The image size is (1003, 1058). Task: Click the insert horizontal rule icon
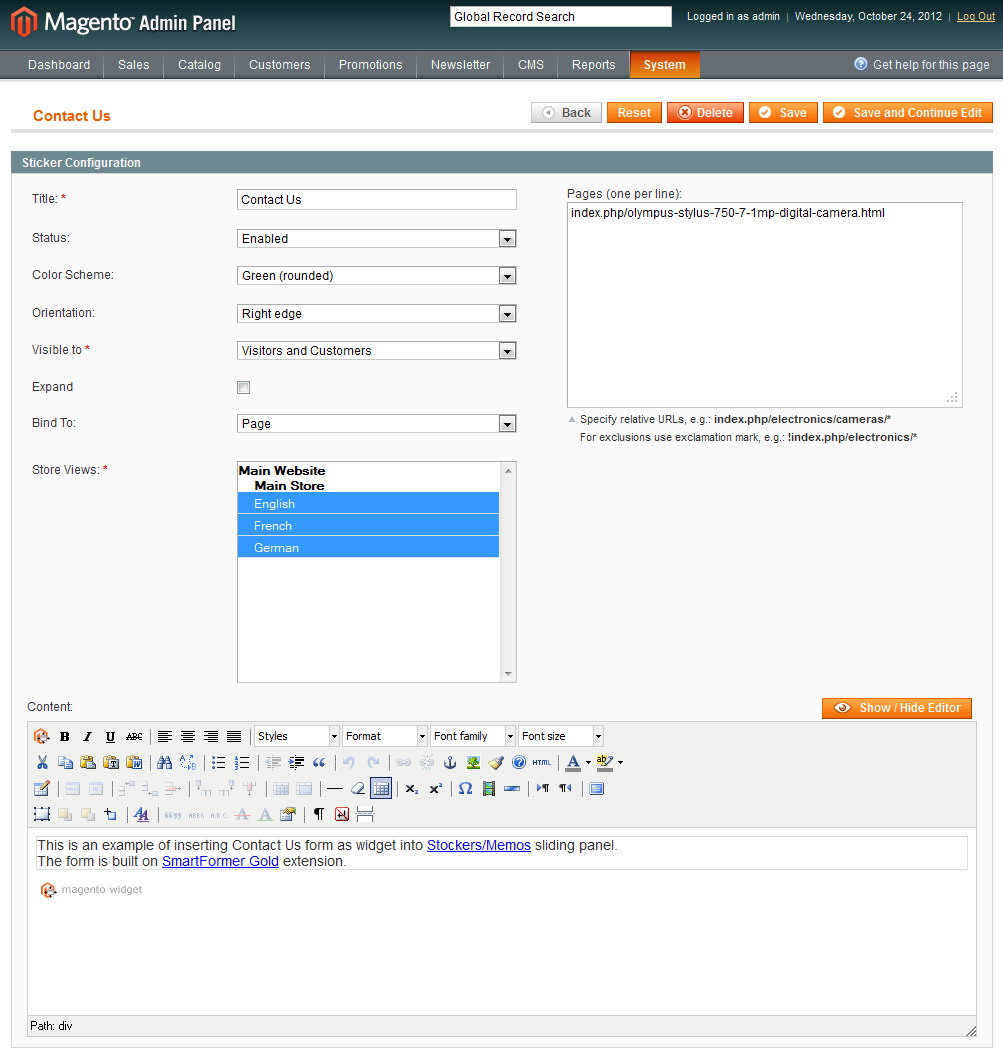[335, 788]
